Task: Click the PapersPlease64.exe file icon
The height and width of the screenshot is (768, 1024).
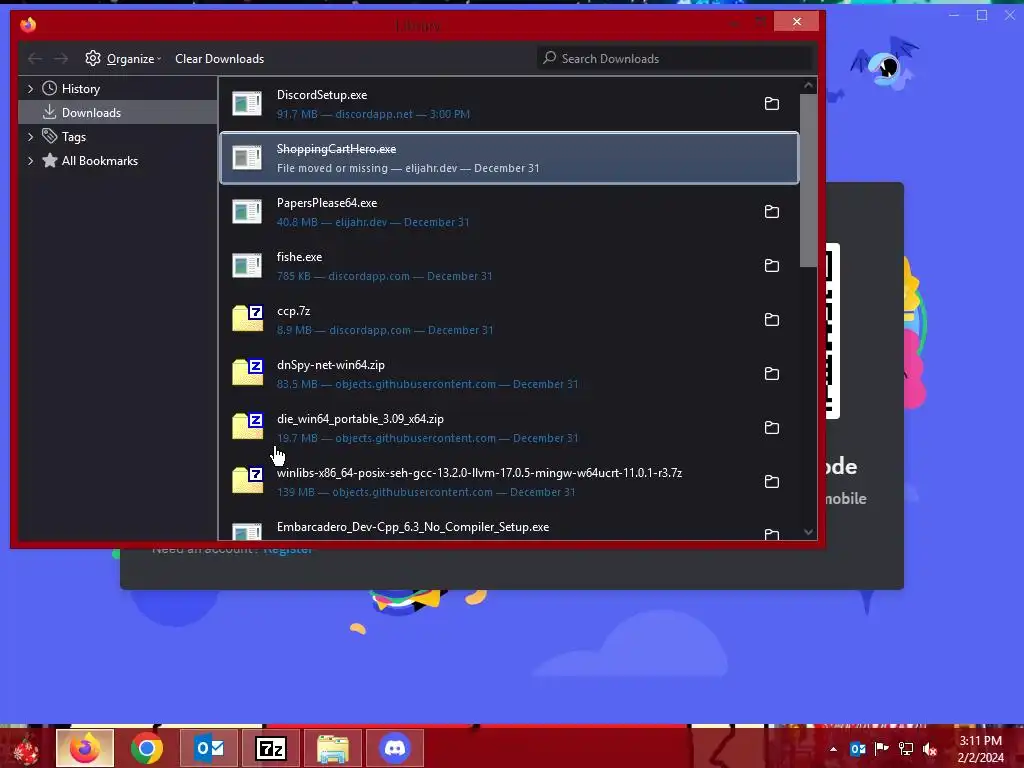Action: [x=248, y=212]
